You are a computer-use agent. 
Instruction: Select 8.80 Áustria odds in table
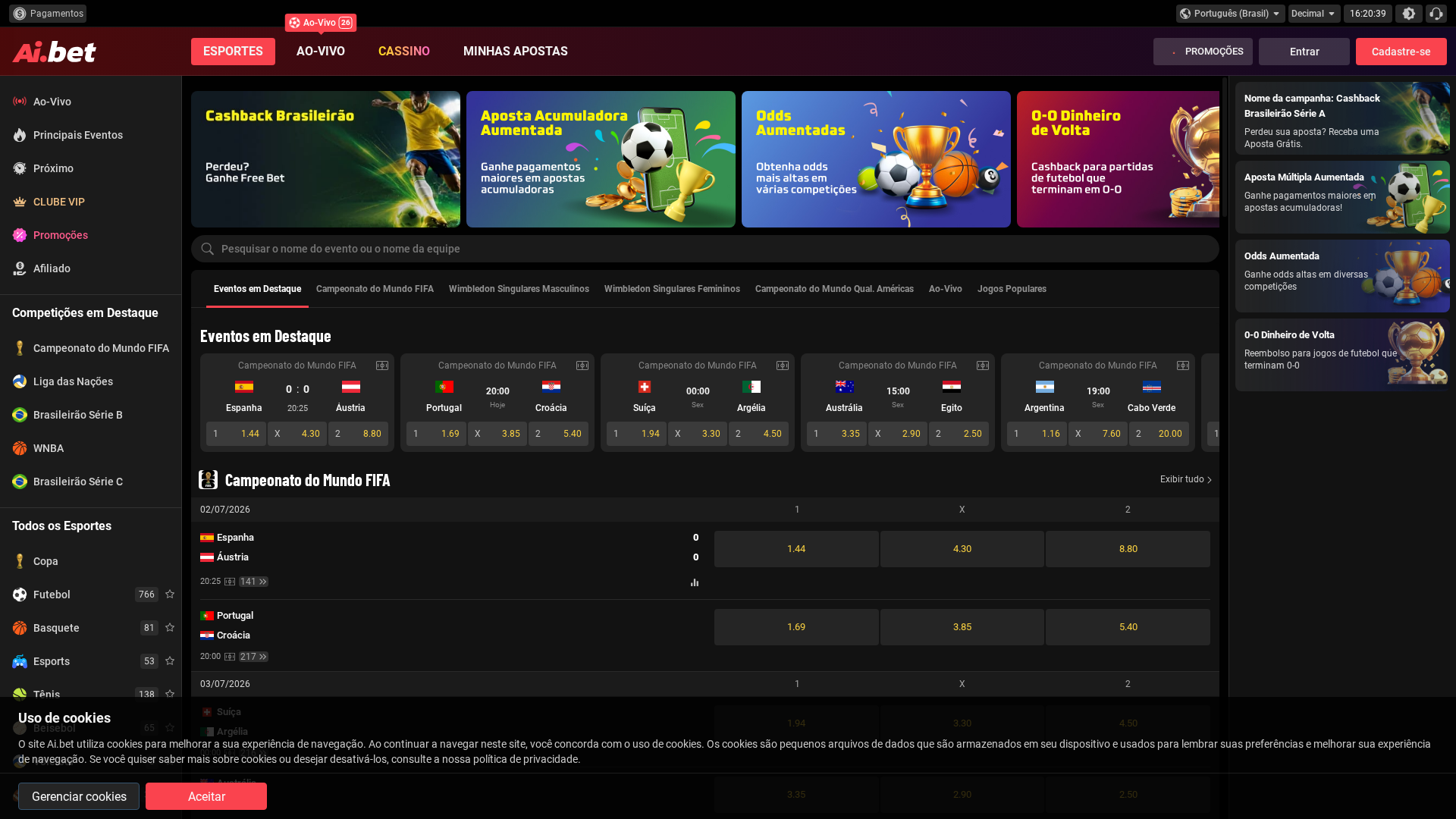pyautogui.click(x=1128, y=549)
